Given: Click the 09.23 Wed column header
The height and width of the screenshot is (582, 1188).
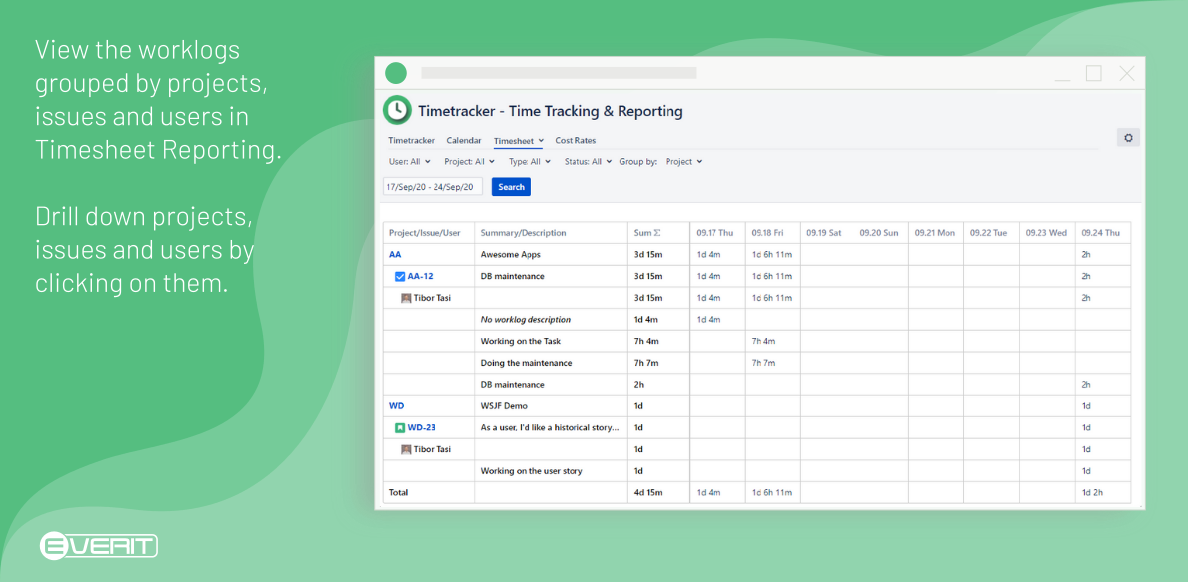Looking at the screenshot, I should click(1046, 233).
